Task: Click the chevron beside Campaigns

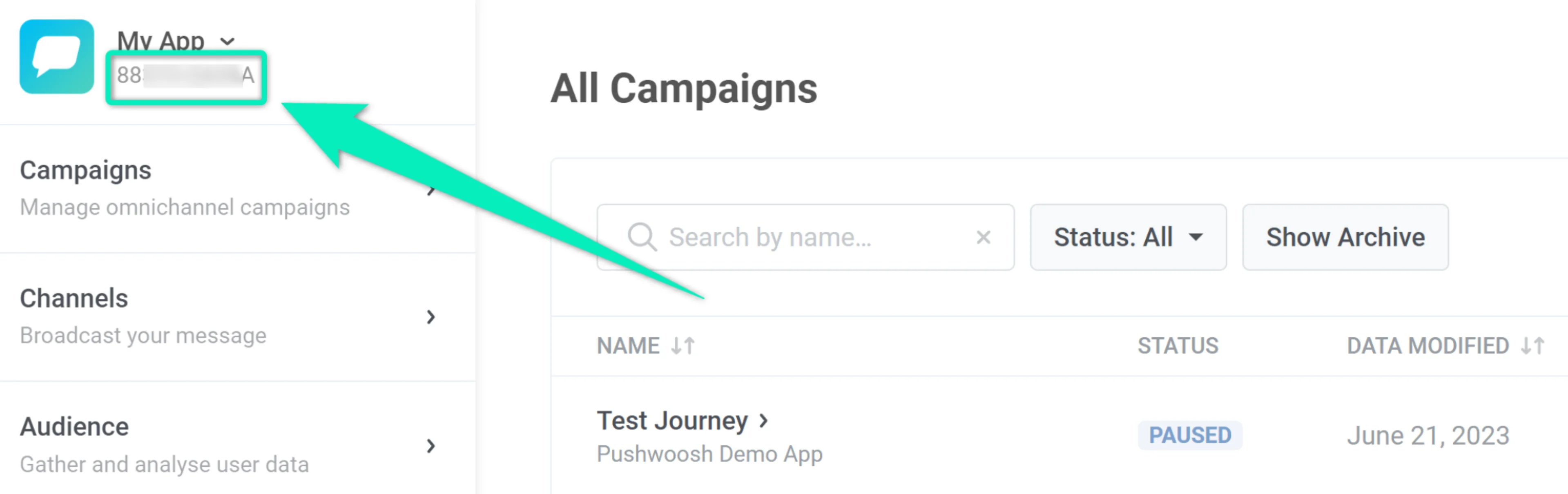Action: pyautogui.click(x=432, y=190)
